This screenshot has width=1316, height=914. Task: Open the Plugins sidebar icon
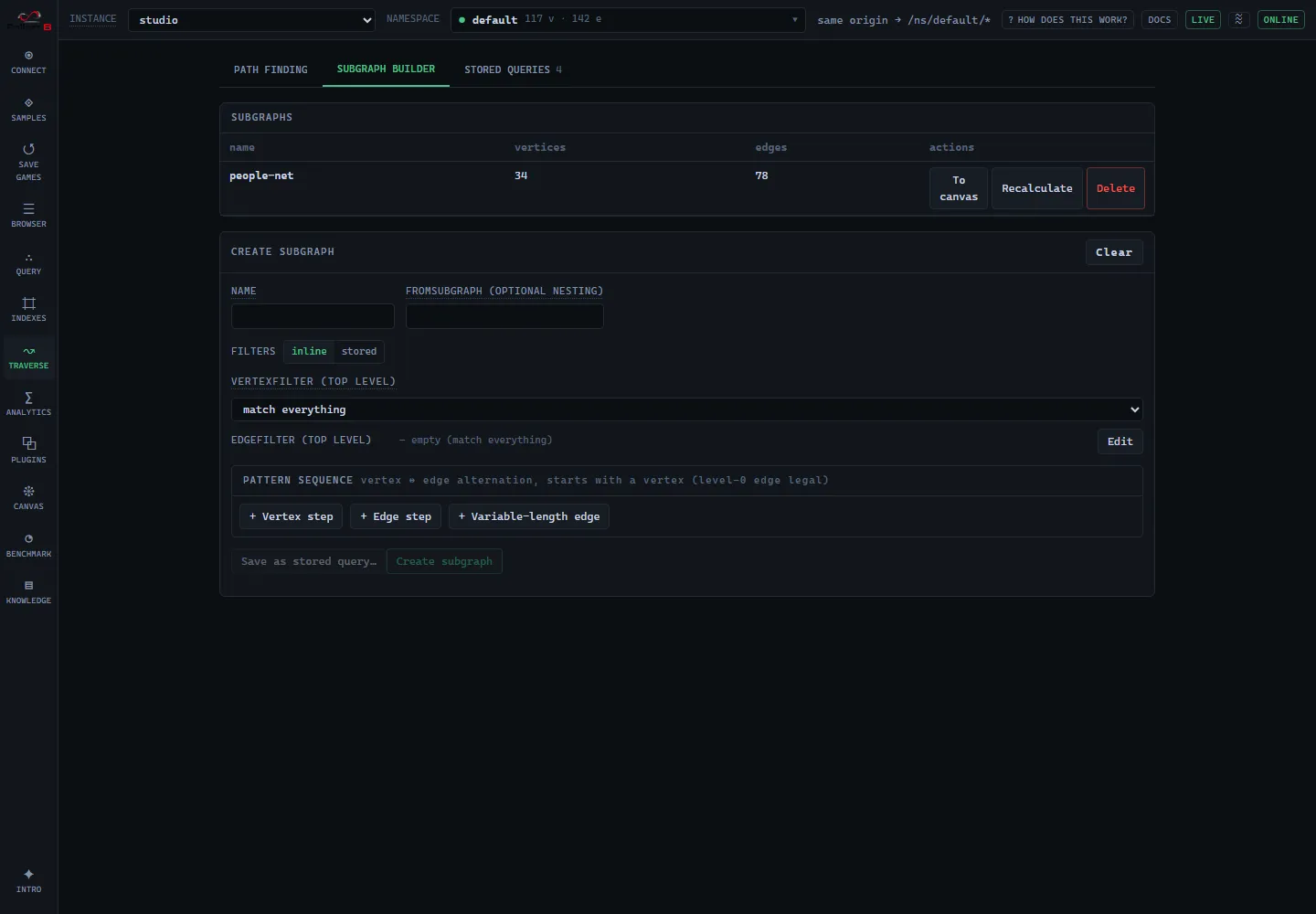pyautogui.click(x=28, y=452)
